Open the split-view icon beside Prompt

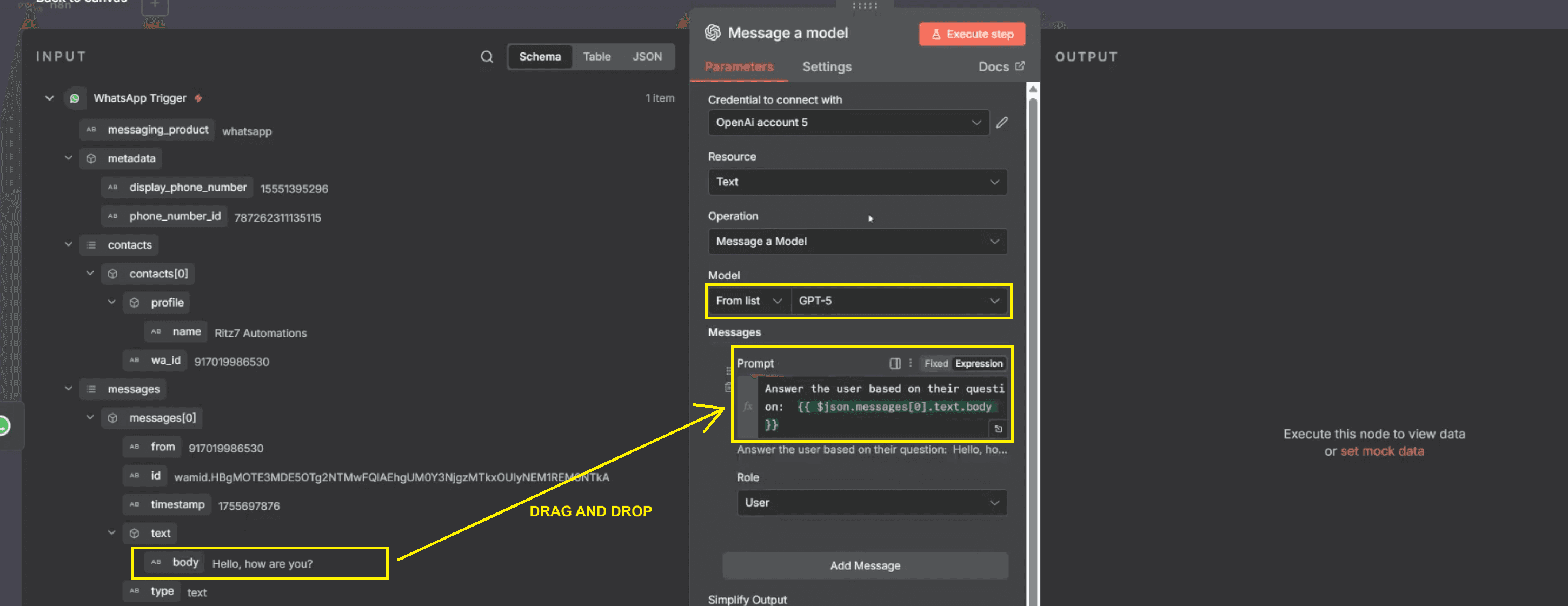(x=895, y=363)
